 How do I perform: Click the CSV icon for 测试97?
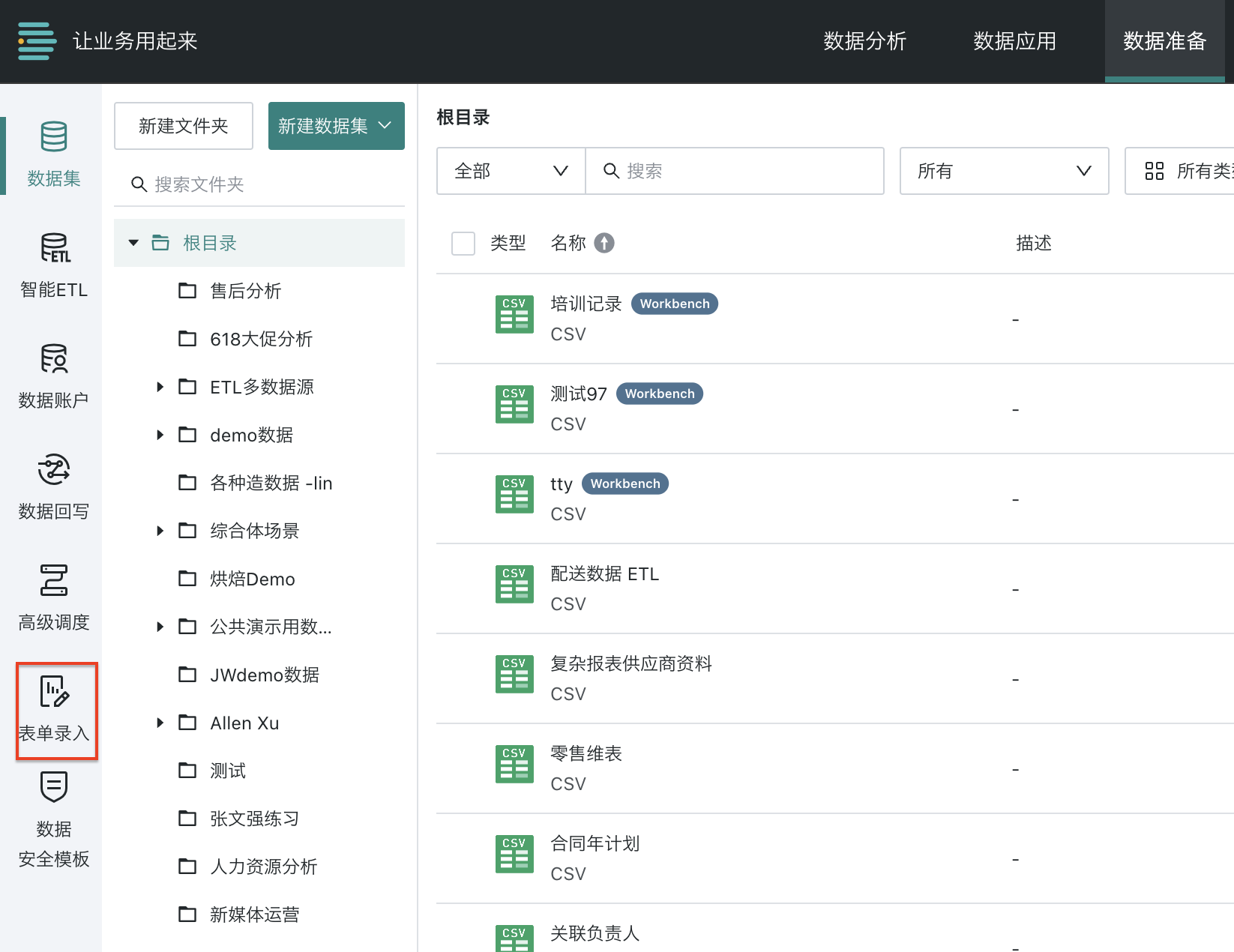pos(514,404)
